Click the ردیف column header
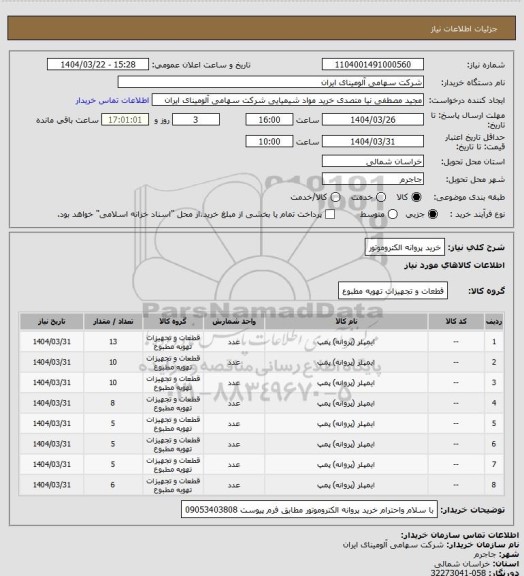This screenshot has width=524, height=576. [x=494, y=321]
